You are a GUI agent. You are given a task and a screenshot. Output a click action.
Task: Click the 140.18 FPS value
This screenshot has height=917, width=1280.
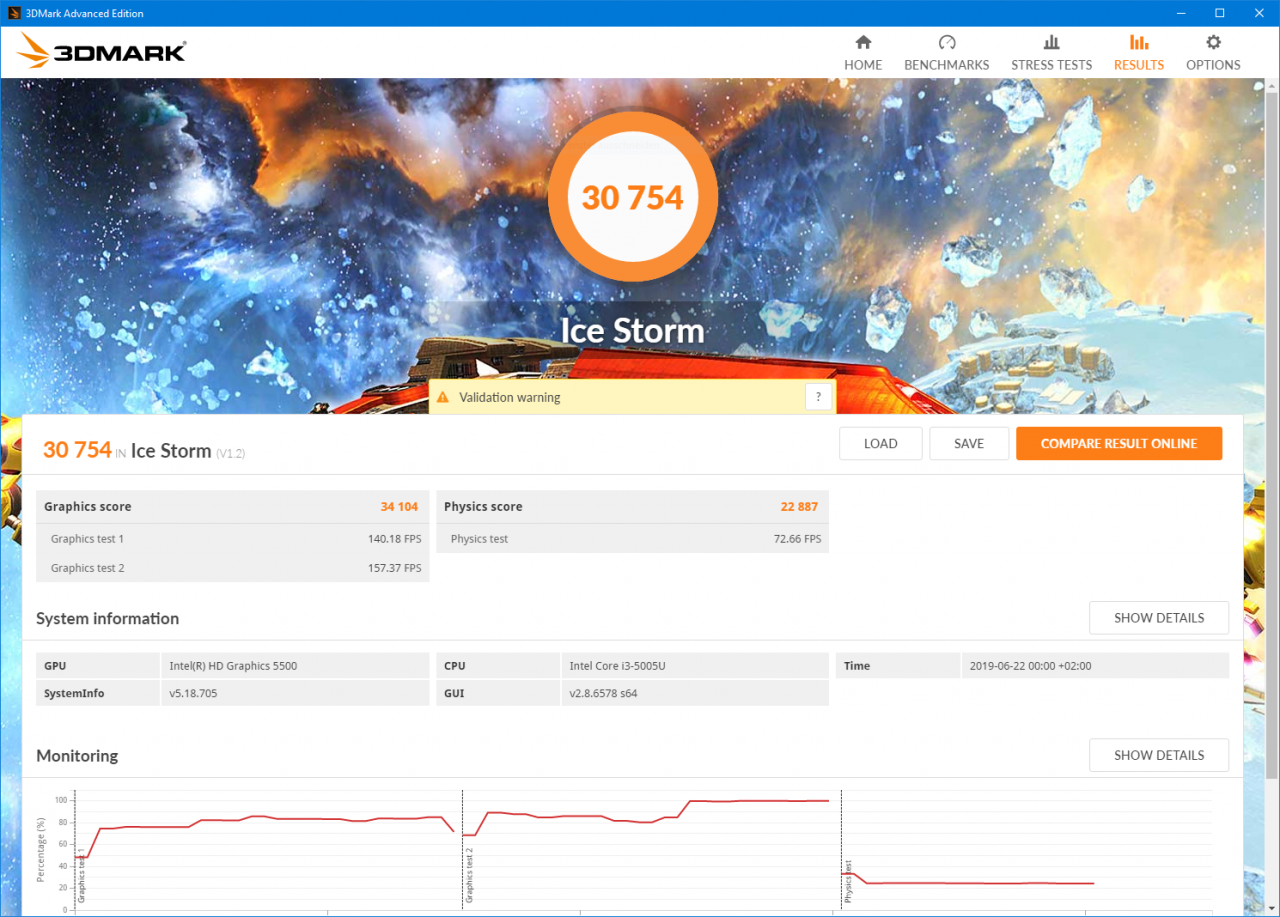(394, 539)
